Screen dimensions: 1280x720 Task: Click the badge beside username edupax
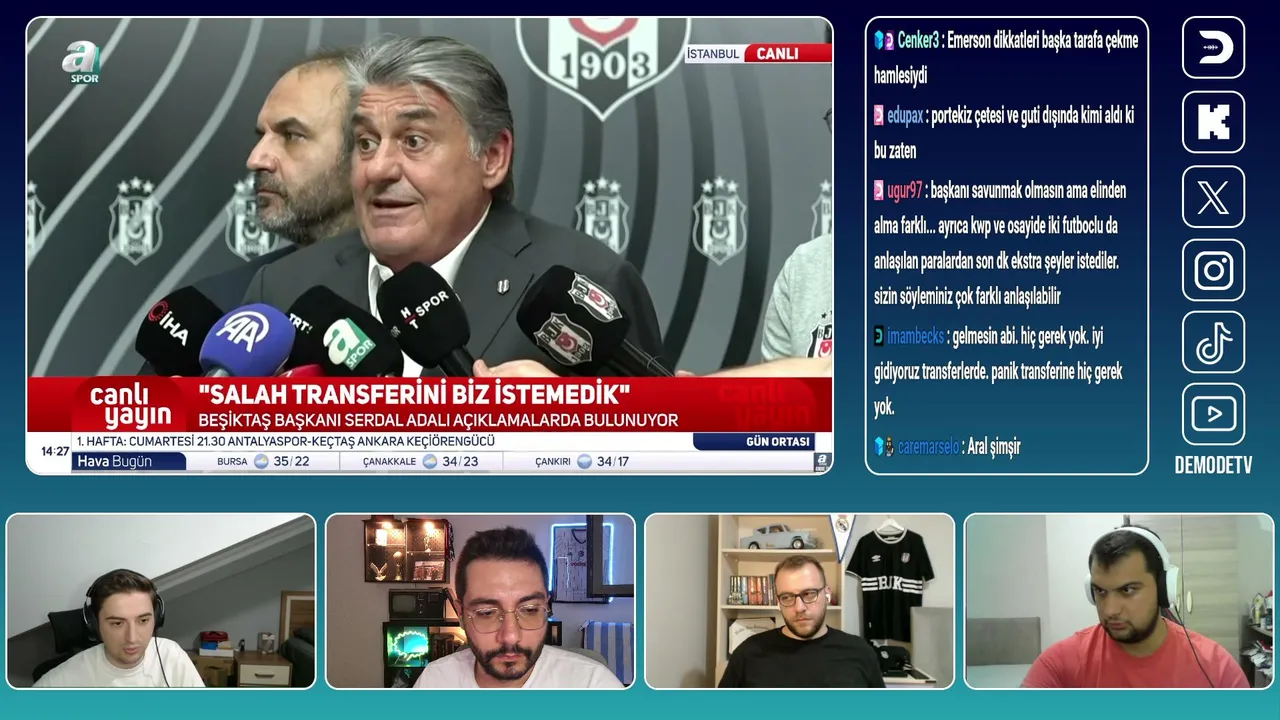tap(879, 115)
